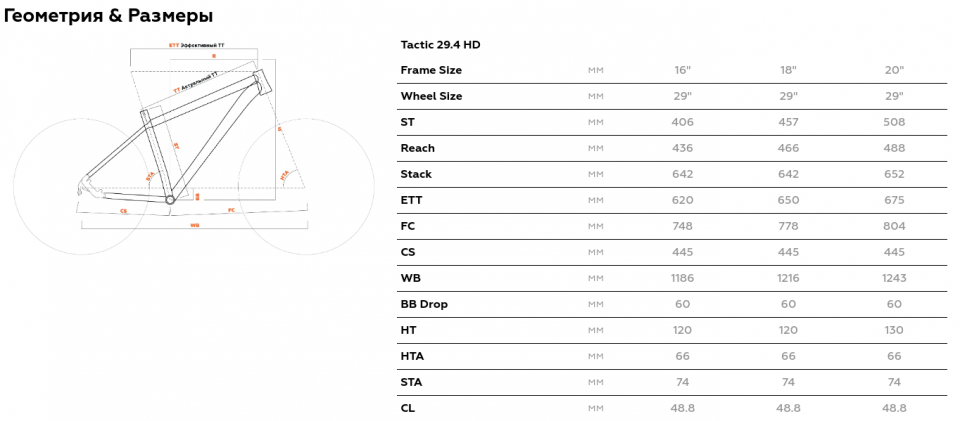
Task: Click the FC label on the diagram
Action: pos(231,210)
